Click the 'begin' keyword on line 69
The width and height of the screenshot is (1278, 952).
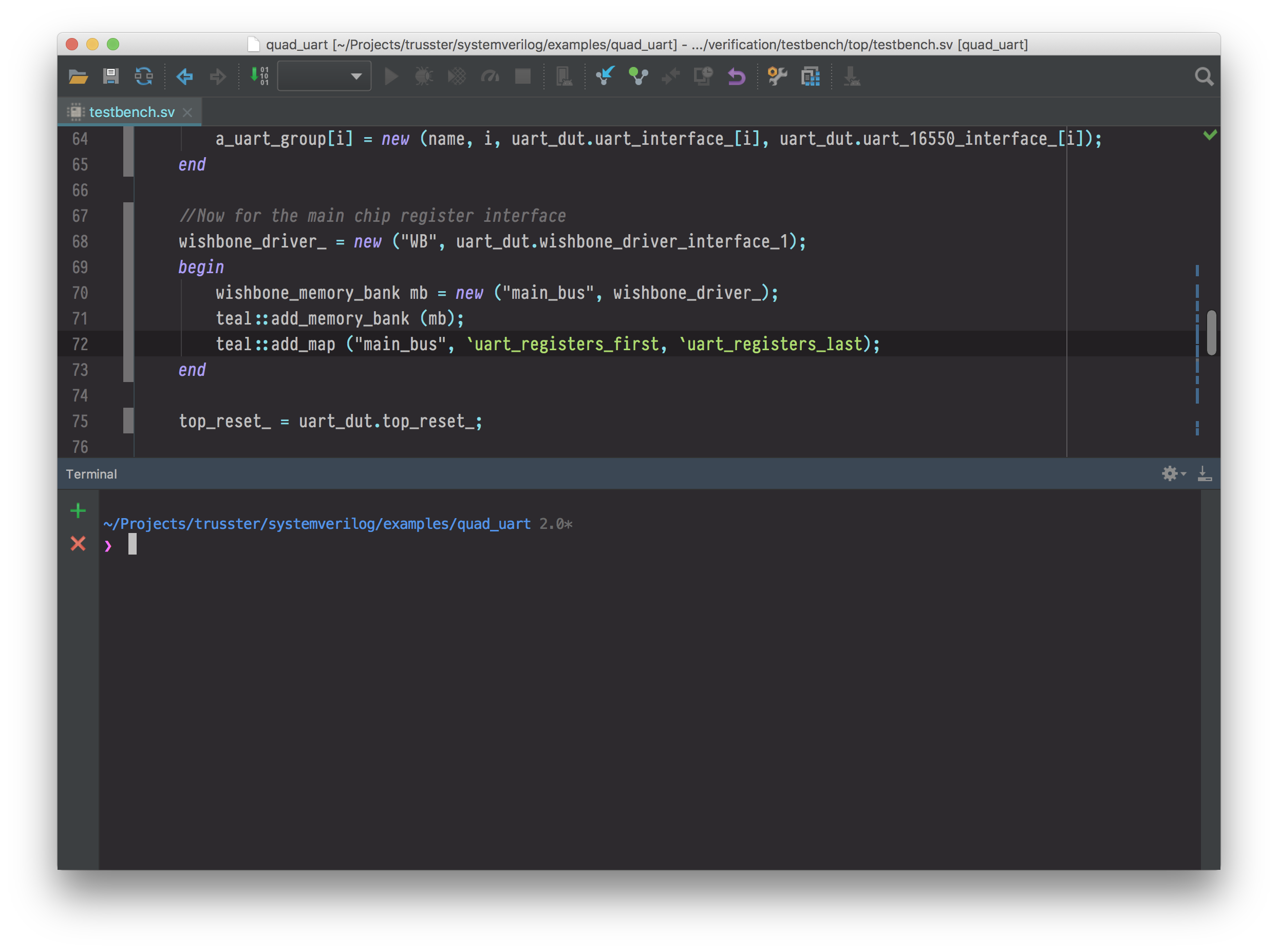(x=201, y=268)
